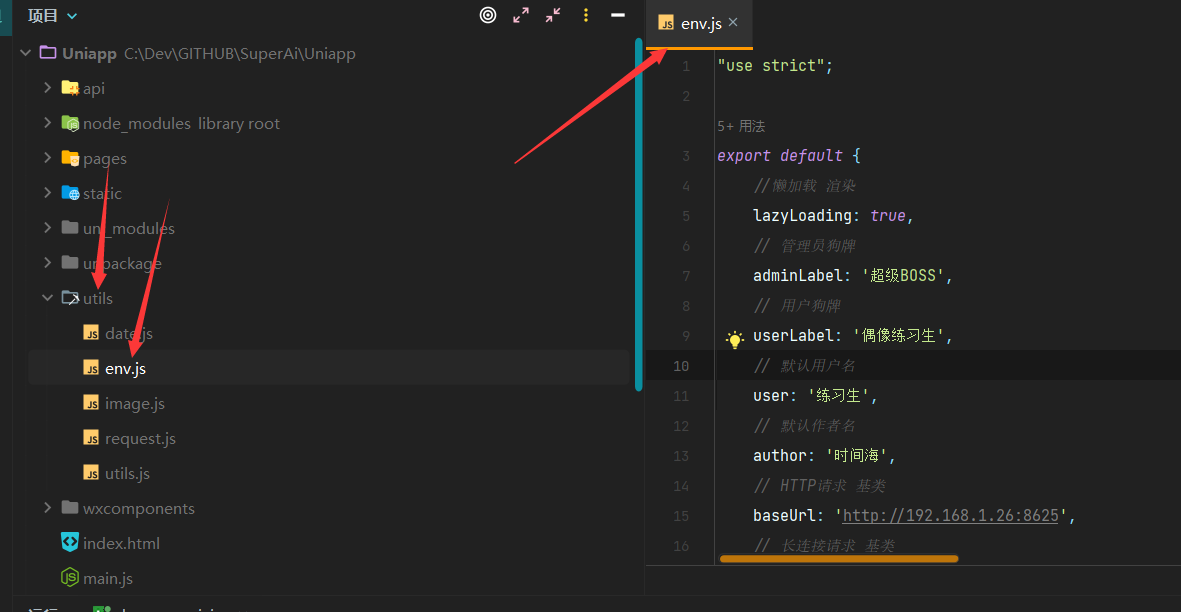Image resolution: width=1181 pixels, height=612 pixels.
Task: Click the yellow lightbulb quick-fix icon
Action: pos(734,339)
